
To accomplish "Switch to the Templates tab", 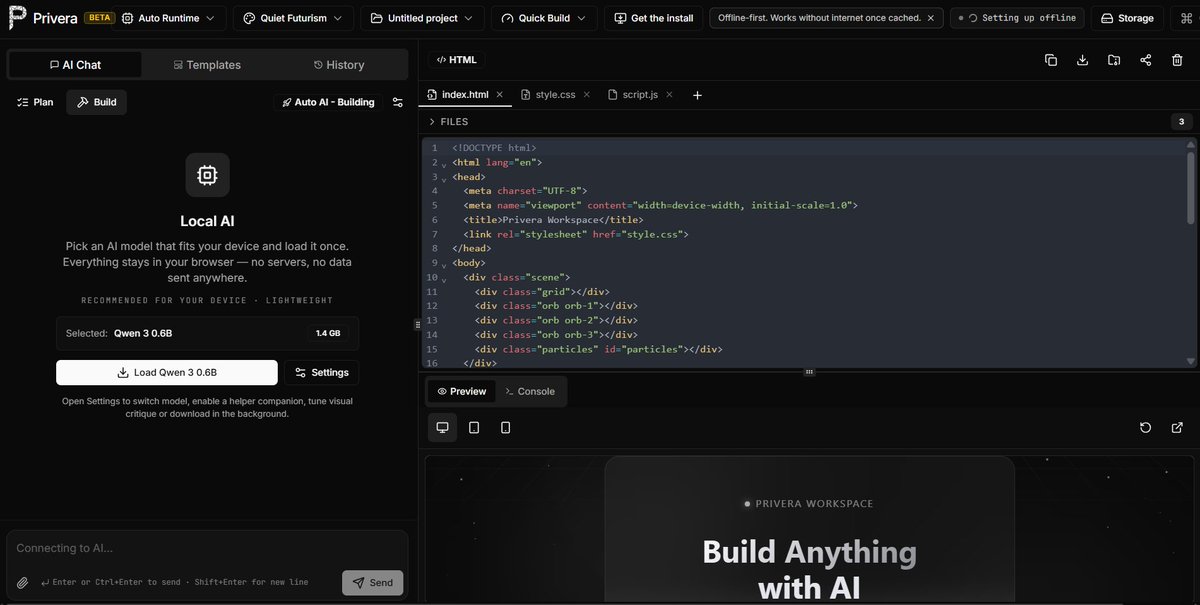I will (x=207, y=65).
